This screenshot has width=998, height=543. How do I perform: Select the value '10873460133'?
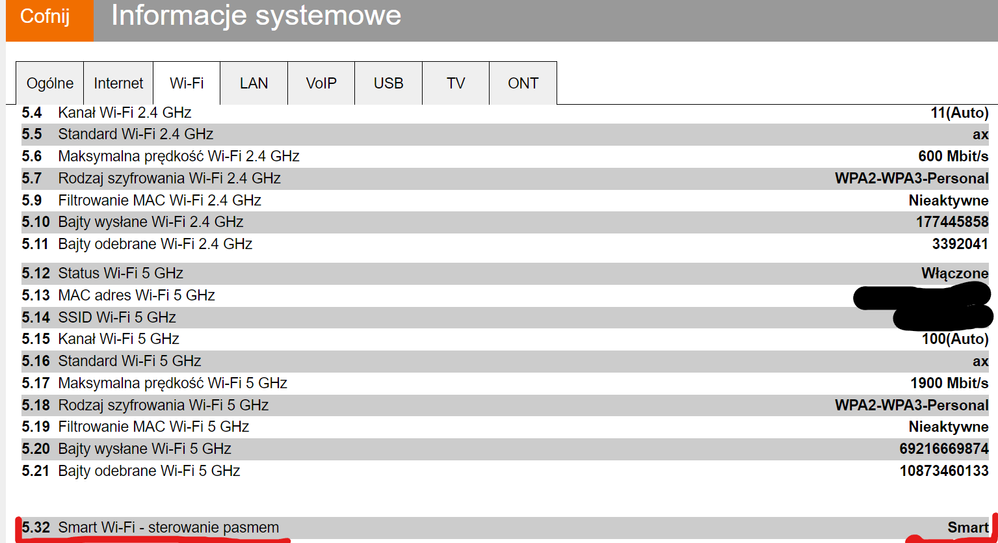pyautogui.click(x=944, y=471)
